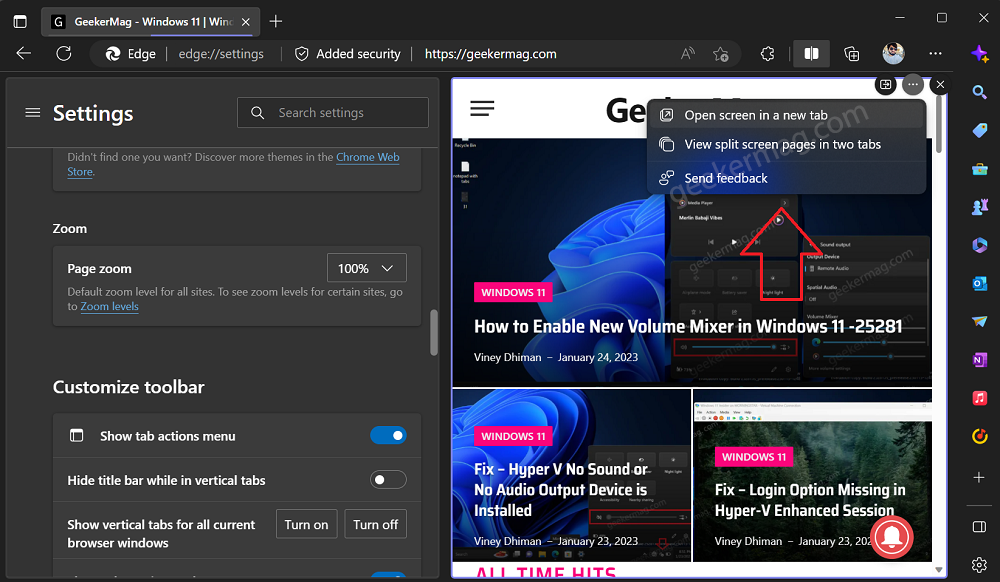Click the Settings pane scrollbar thumb

pyautogui.click(x=434, y=332)
